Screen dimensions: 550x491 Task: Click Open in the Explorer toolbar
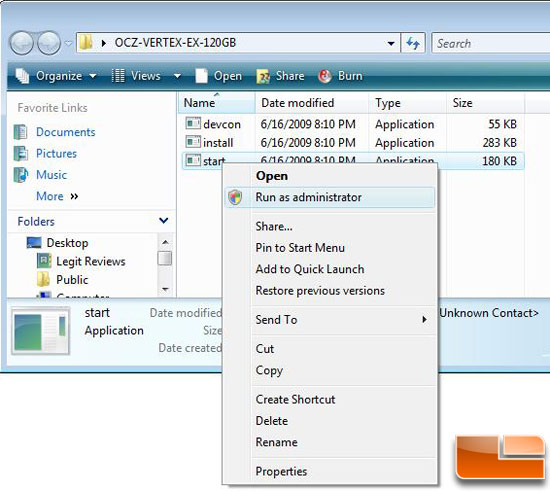(x=219, y=76)
